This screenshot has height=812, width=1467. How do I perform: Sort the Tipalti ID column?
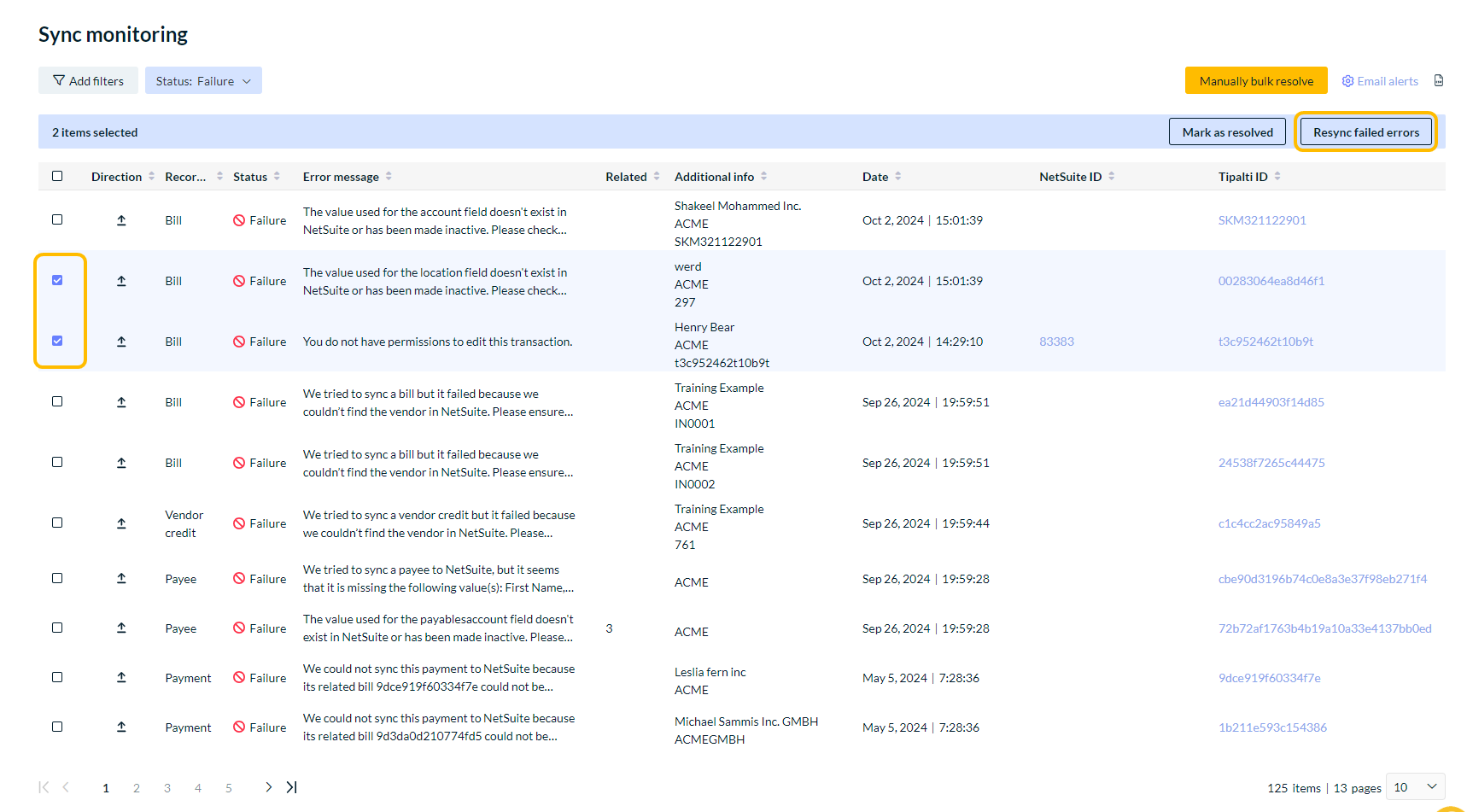[x=1278, y=176]
